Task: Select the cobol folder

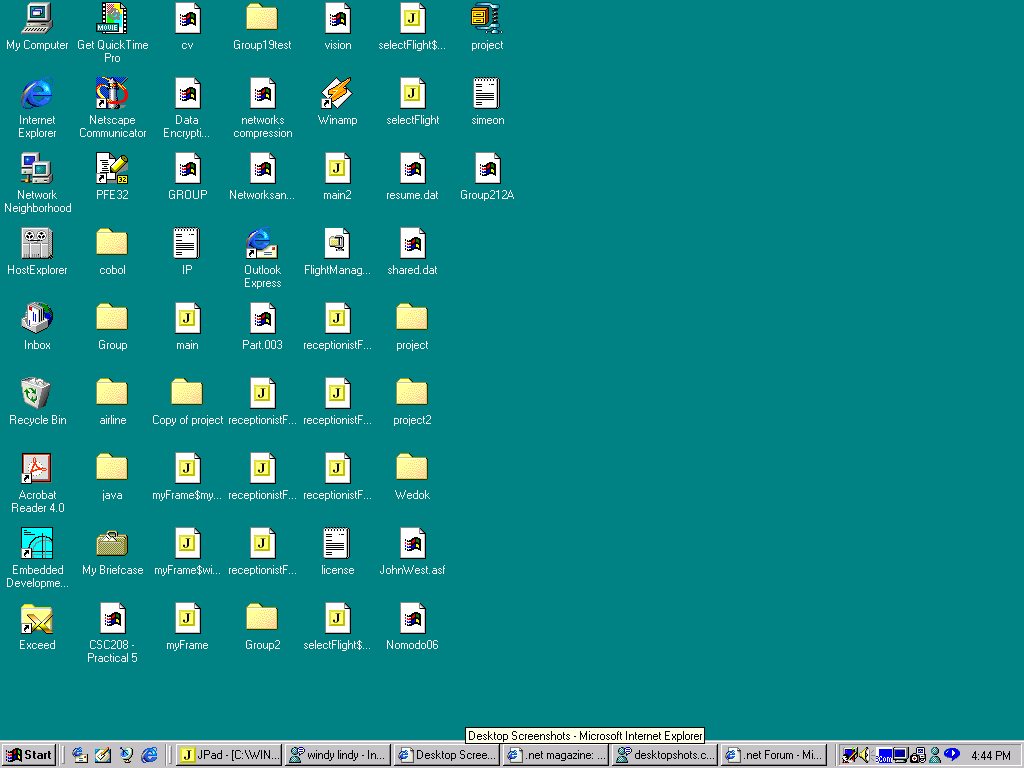Action: (112, 243)
